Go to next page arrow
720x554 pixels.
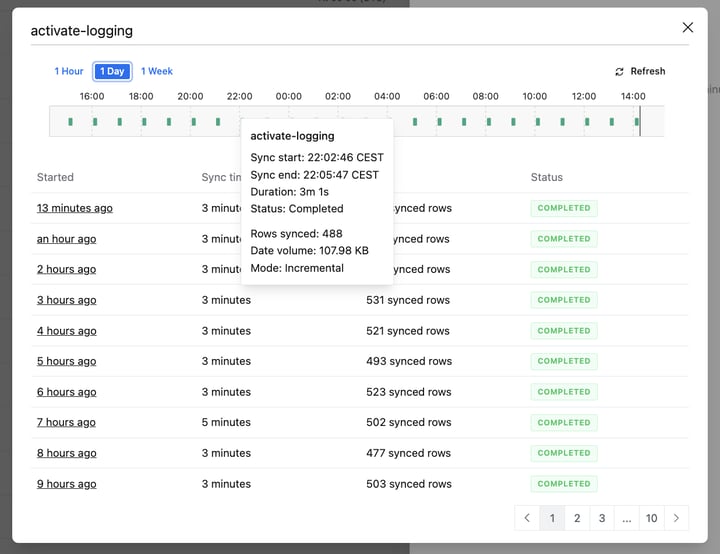point(677,518)
